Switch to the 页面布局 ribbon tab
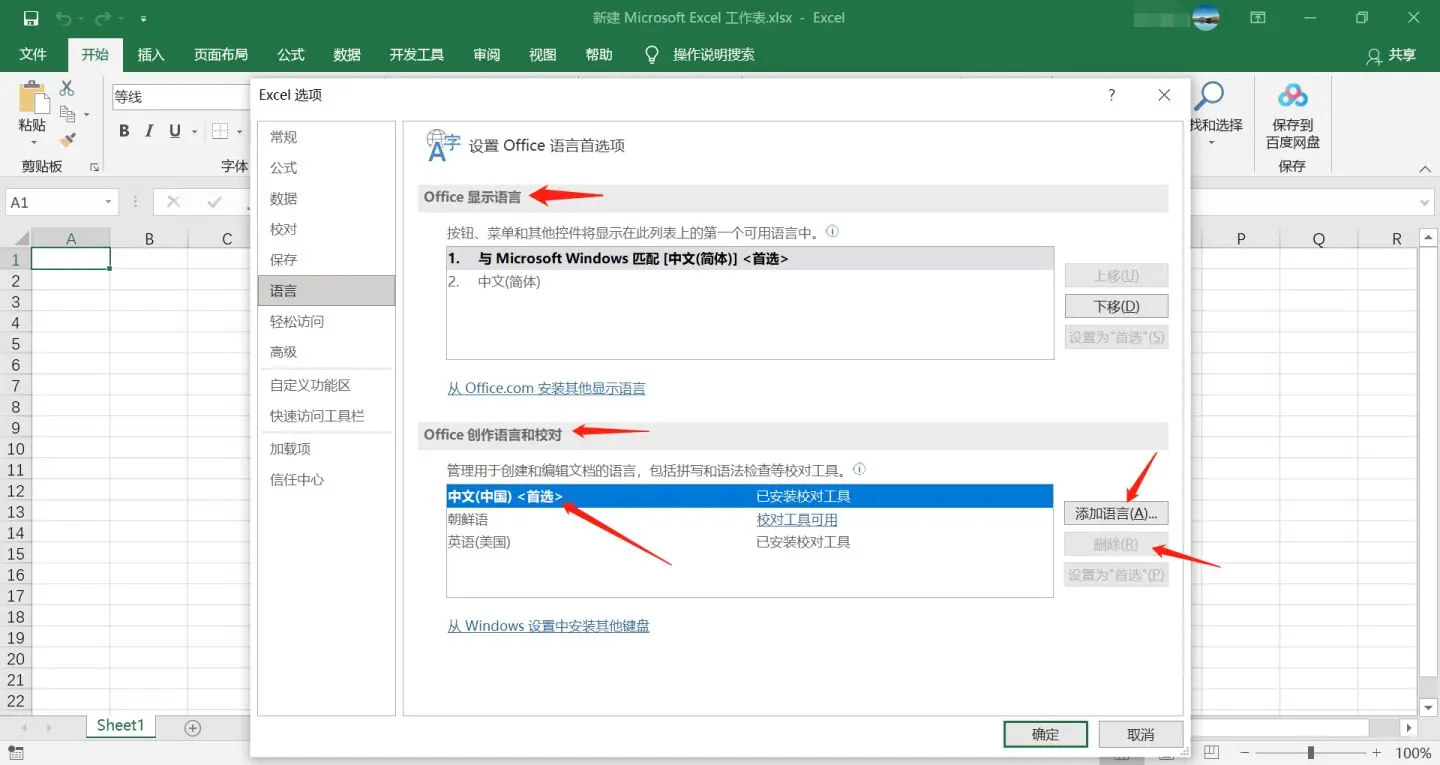Viewport: 1440px width, 765px height. click(x=221, y=55)
